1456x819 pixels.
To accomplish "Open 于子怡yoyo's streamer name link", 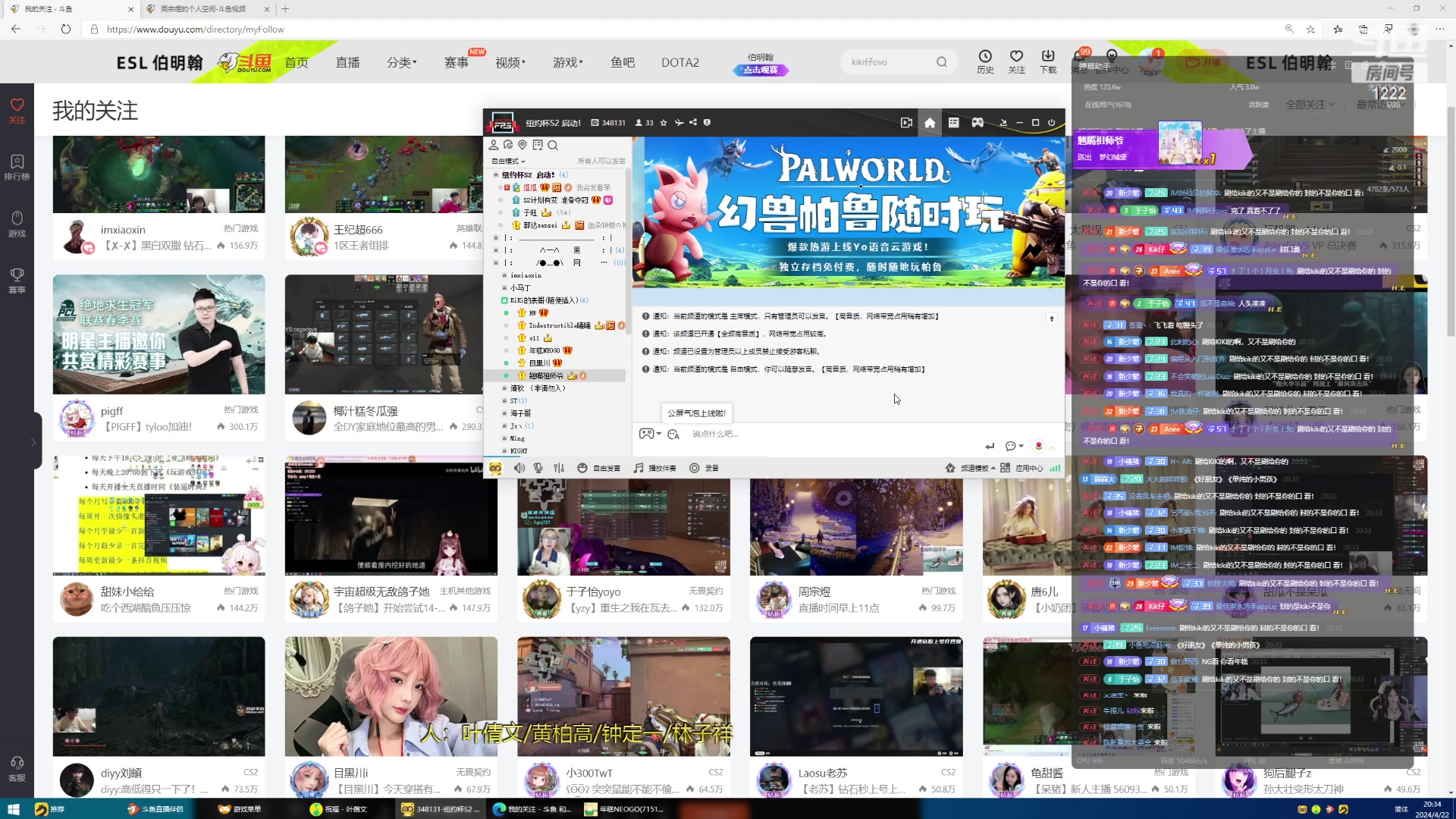I will pos(593,591).
